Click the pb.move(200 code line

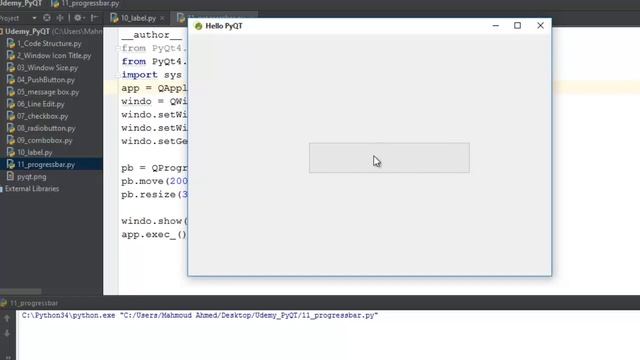(154, 181)
